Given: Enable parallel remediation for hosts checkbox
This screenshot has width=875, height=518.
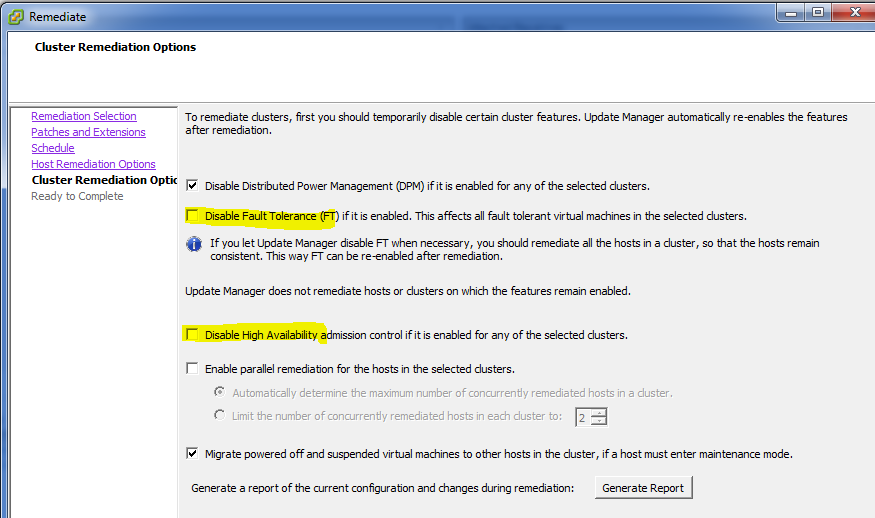Looking at the screenshot, I should pyautogui.click(x=192, y=368).
